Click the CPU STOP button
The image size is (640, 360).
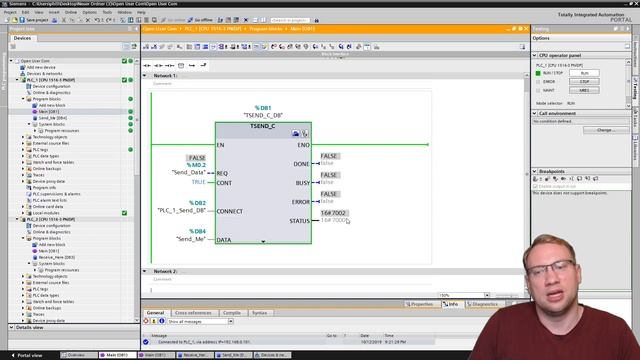(584, 82)
